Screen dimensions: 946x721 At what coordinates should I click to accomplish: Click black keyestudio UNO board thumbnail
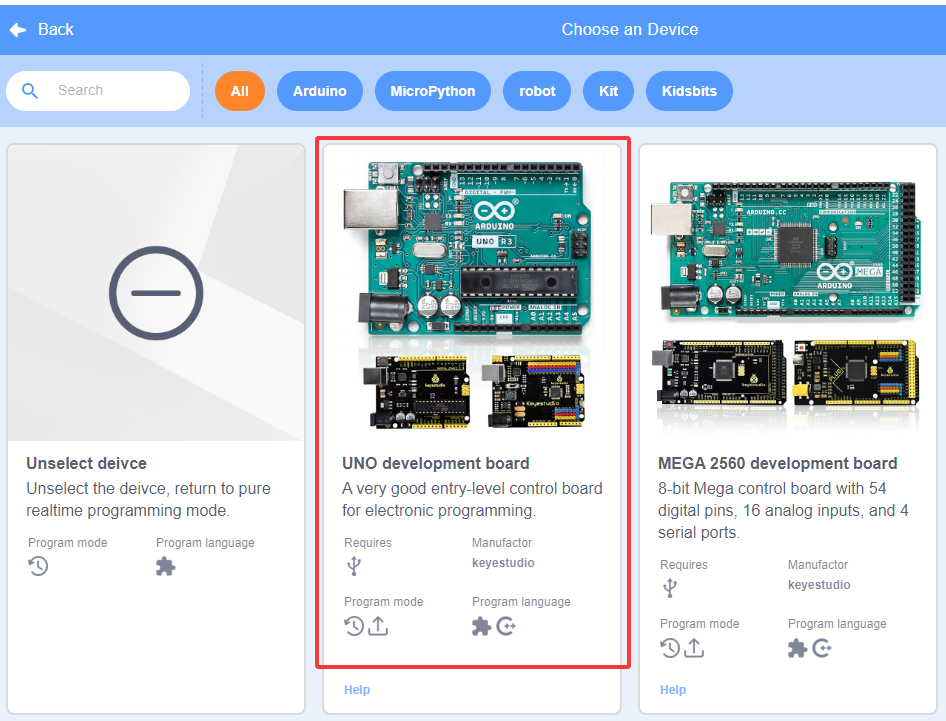(416, 392)
